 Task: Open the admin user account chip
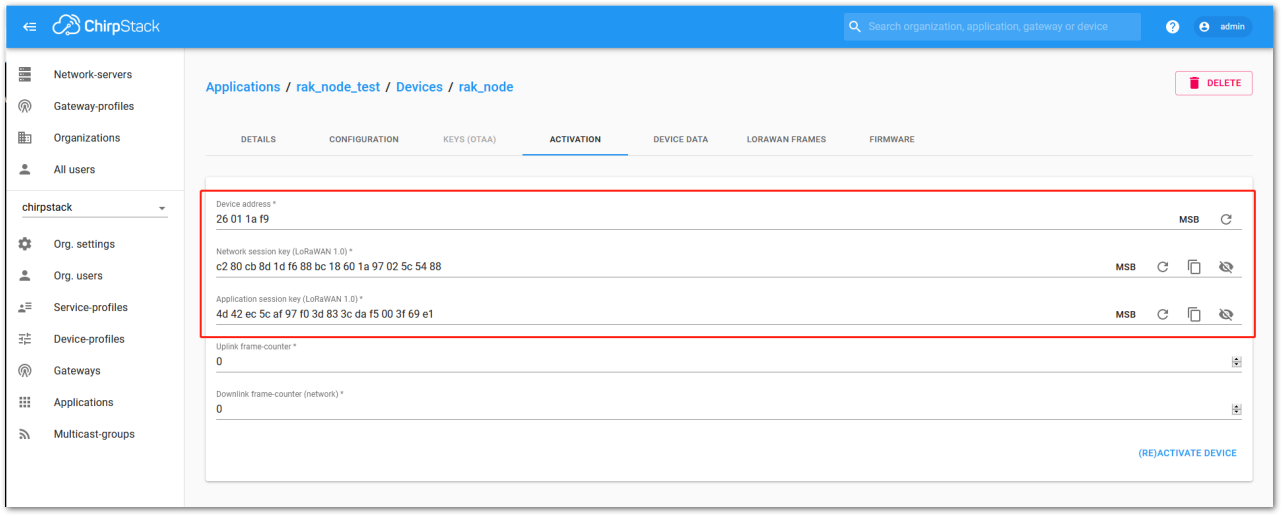click(x=1223, y=27)
